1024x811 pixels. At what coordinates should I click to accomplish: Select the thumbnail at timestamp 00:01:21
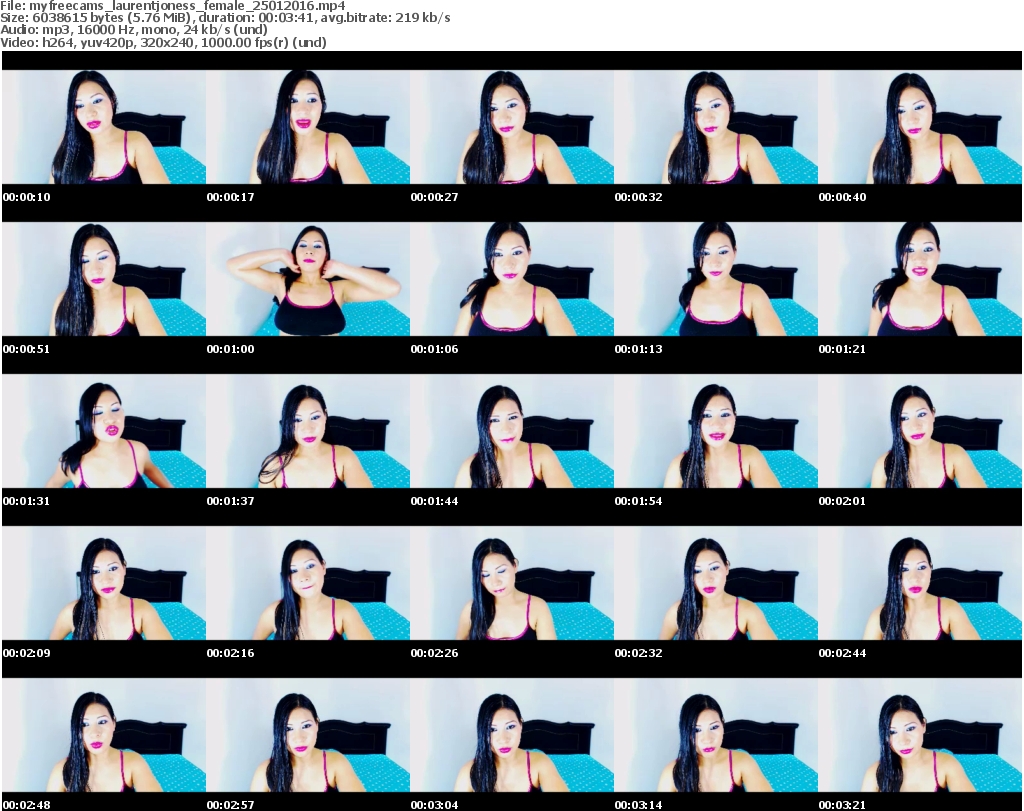(920, 279)
